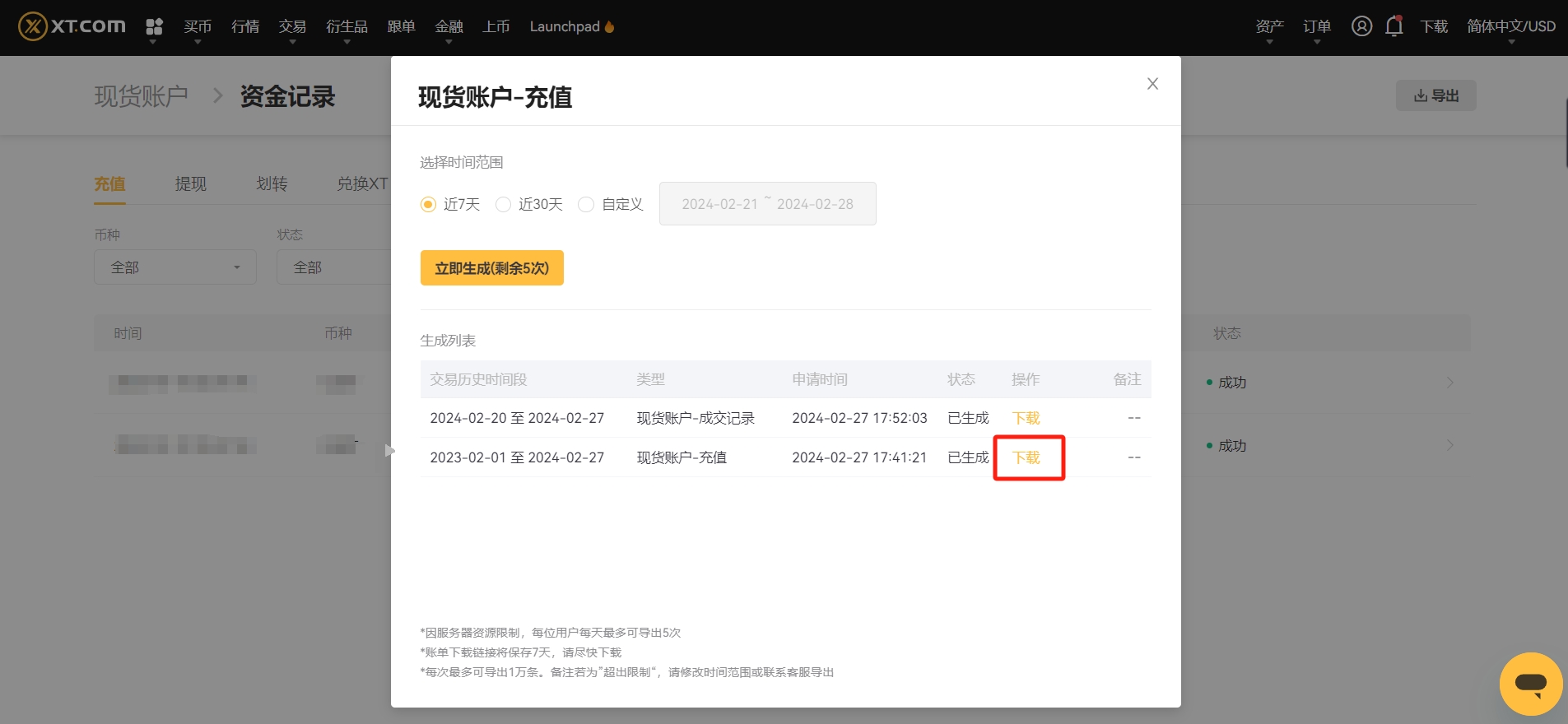Expand the 金融 dropdown menu

(x=449, y=27)
